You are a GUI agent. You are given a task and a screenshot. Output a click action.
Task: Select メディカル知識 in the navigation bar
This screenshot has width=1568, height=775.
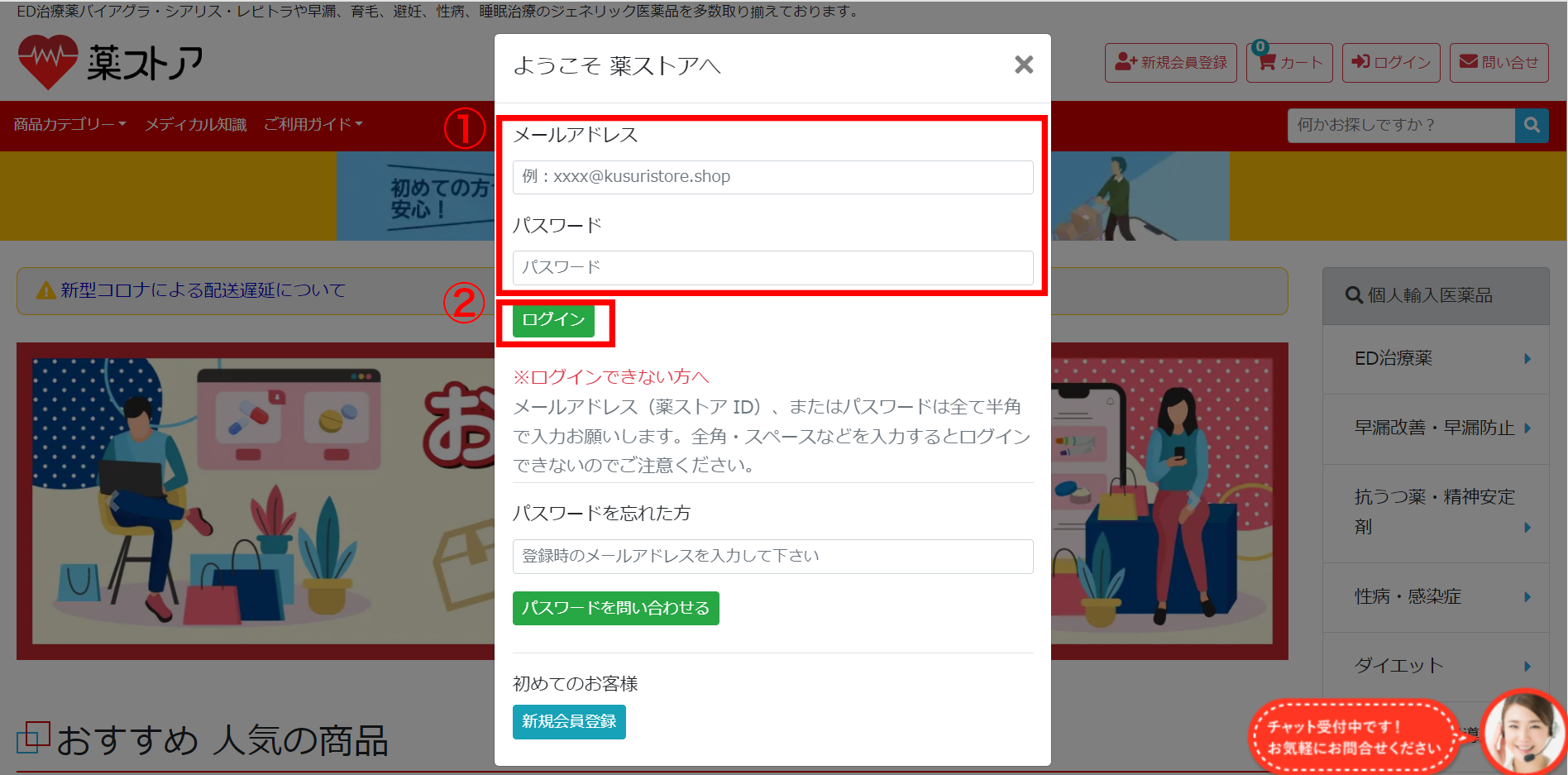point(195,124)
